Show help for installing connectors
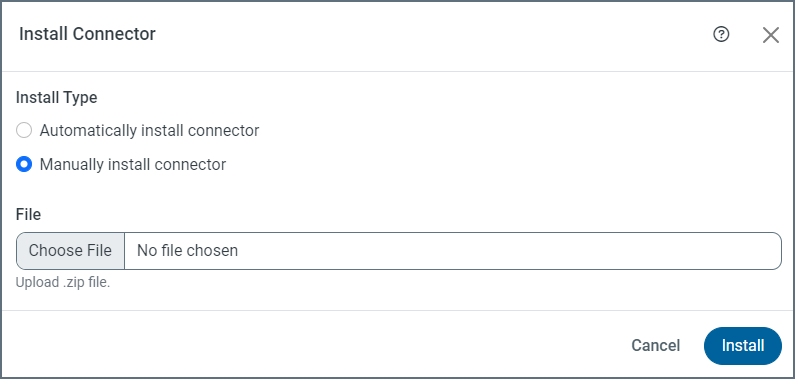795x379 pixels. [721, 34]
